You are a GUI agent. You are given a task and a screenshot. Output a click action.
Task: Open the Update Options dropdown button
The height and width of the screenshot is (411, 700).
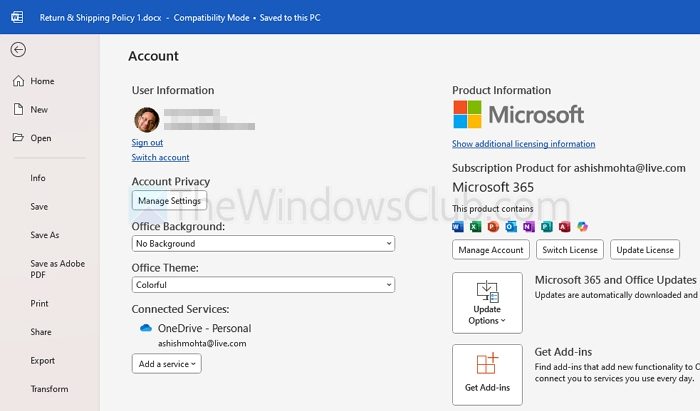[x=487, y=303]
